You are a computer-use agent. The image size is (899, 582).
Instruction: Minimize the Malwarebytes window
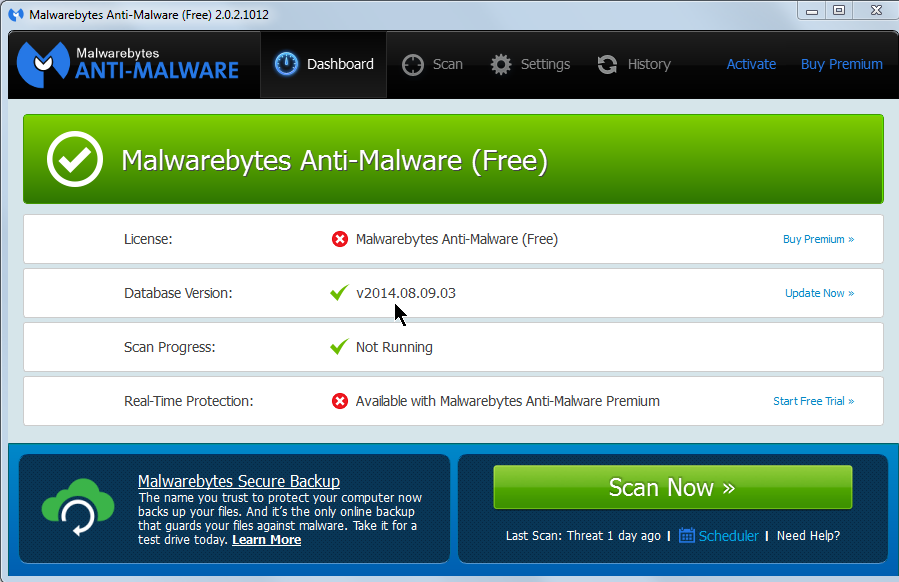tap(812, 10)
